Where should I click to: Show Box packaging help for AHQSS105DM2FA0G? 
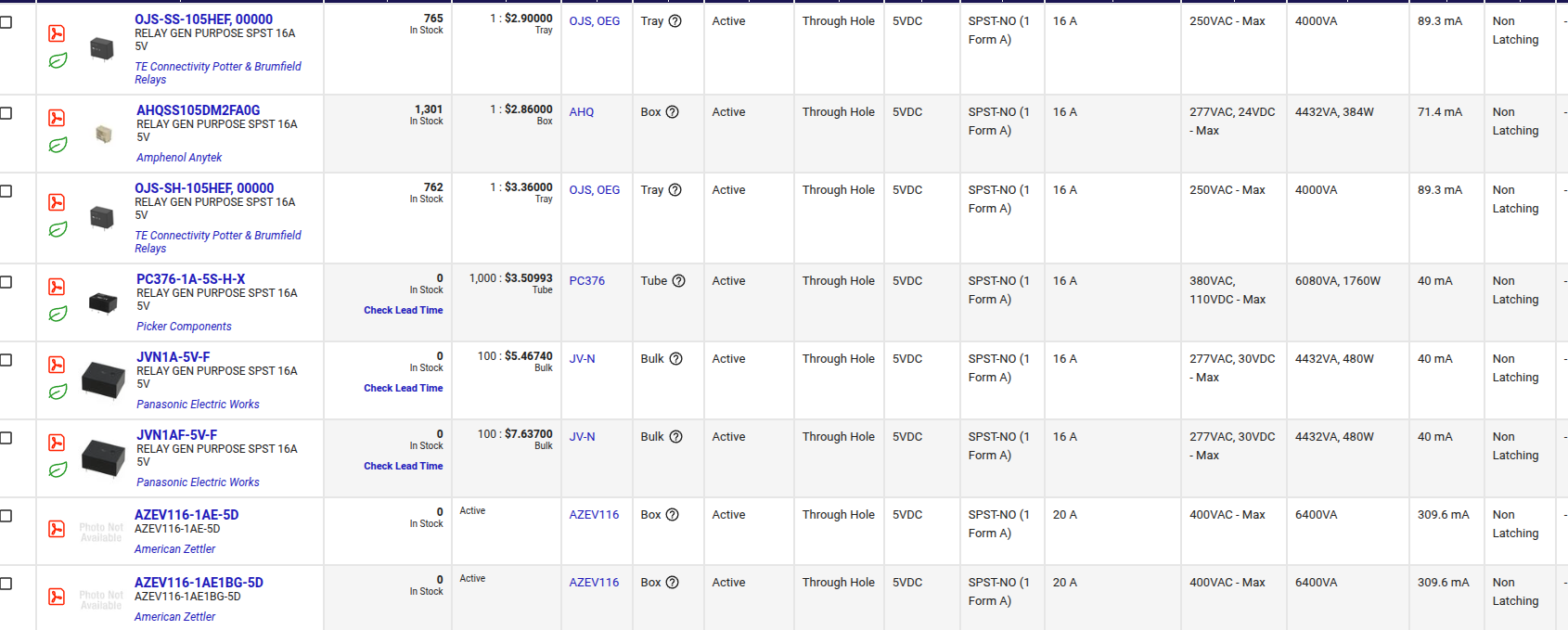pos(673,112)
